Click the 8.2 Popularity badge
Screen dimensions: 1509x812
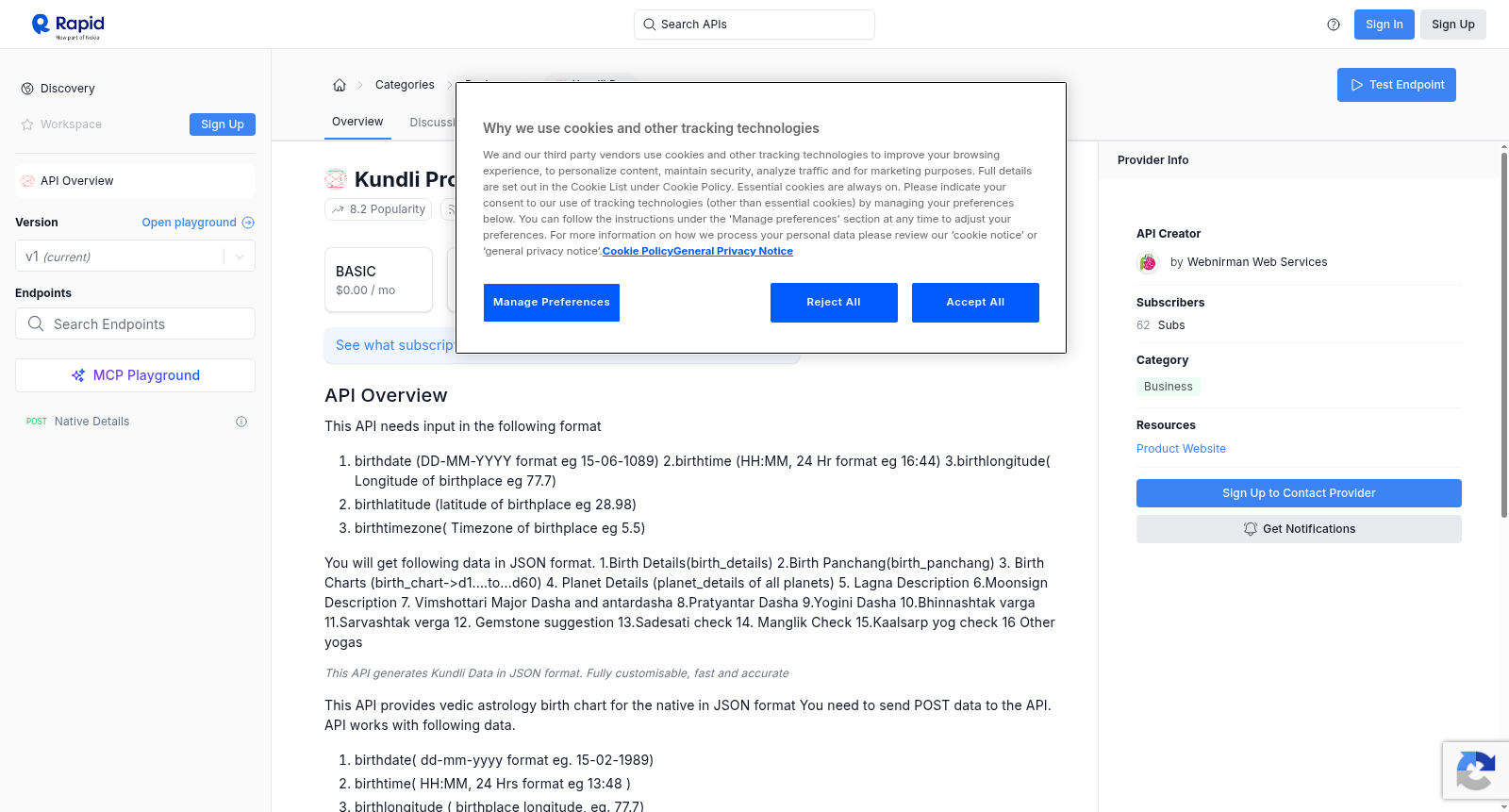coord(378,209)
